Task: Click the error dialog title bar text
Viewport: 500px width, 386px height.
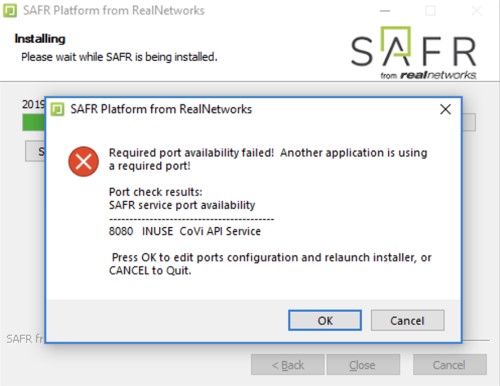Action: click(161, 109)
